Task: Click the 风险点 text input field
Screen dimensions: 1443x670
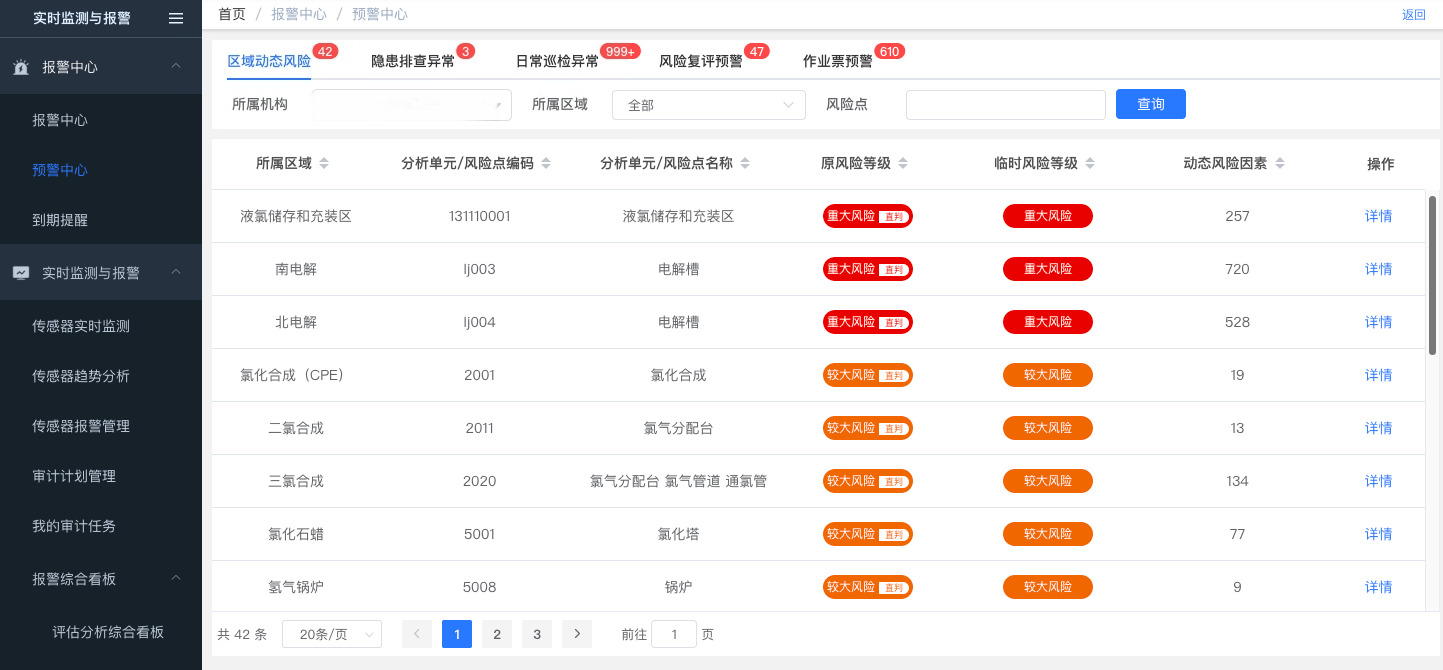Action: [1005, 105]
